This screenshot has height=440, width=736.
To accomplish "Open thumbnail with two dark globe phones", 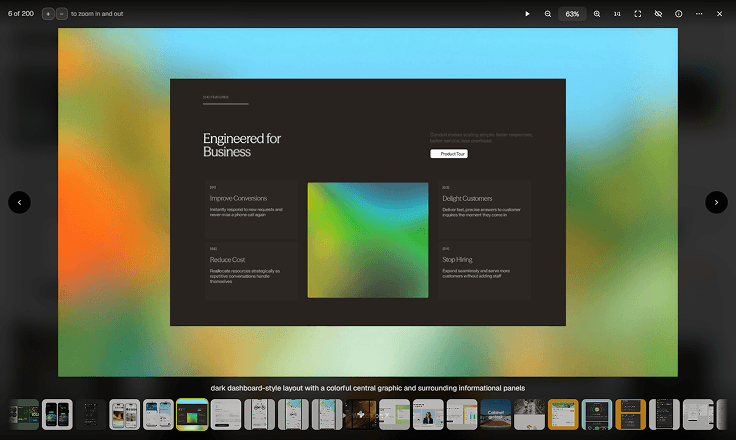I will [57, 415].
